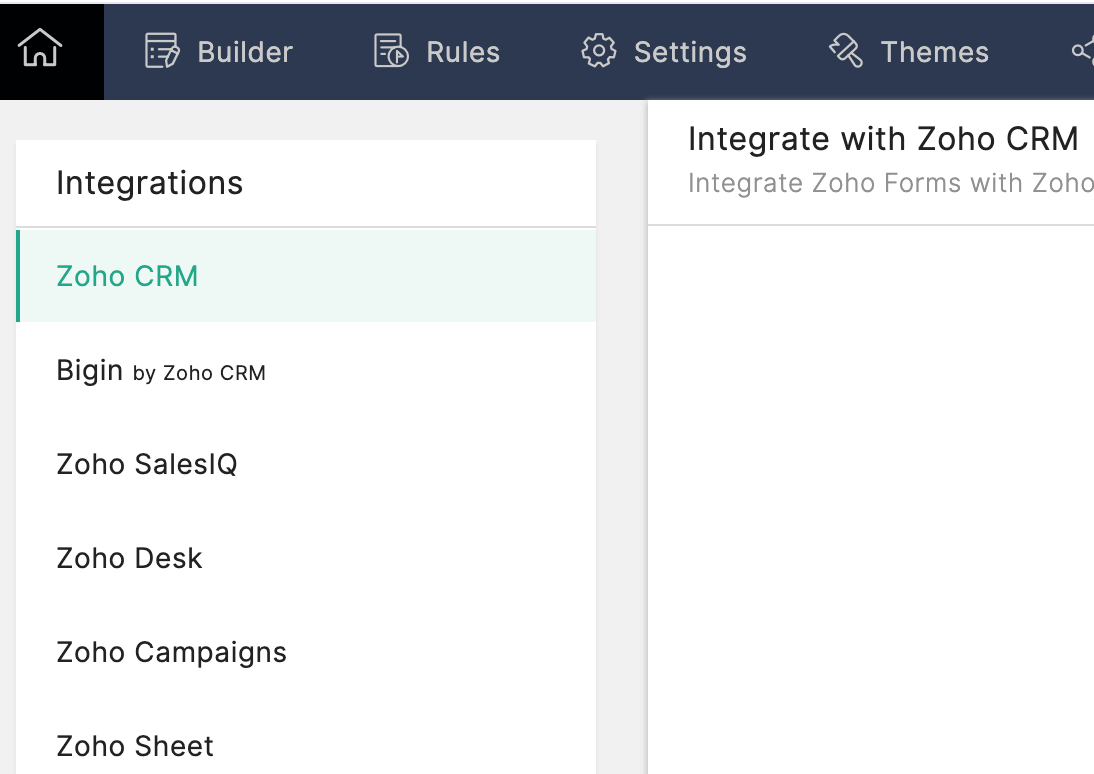This screenshot has width=1094, height=774.
Task: Open Zoho SalesIQ integration
Action: click(306, 464)
